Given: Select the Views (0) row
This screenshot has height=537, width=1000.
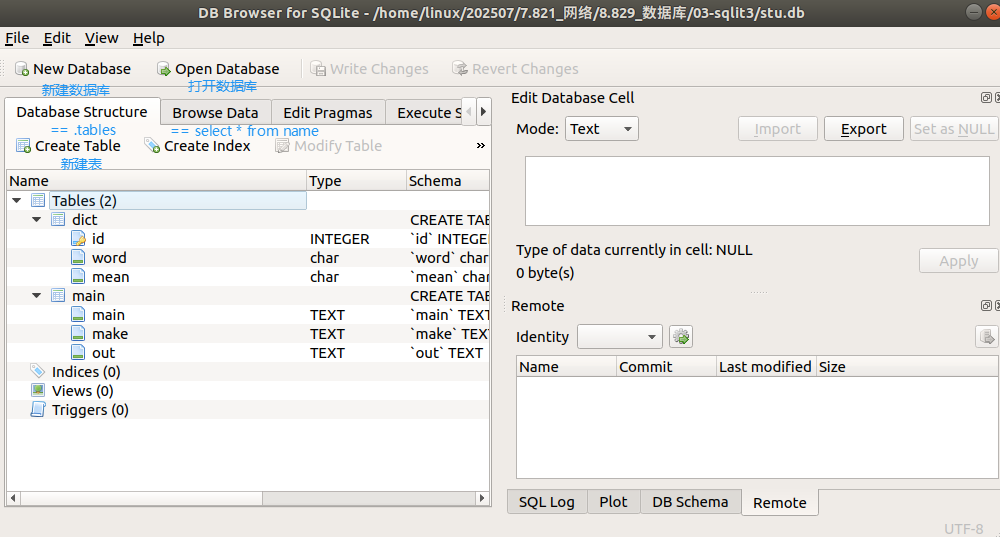Looking at the screenshot, I should [x=248, y=391].
